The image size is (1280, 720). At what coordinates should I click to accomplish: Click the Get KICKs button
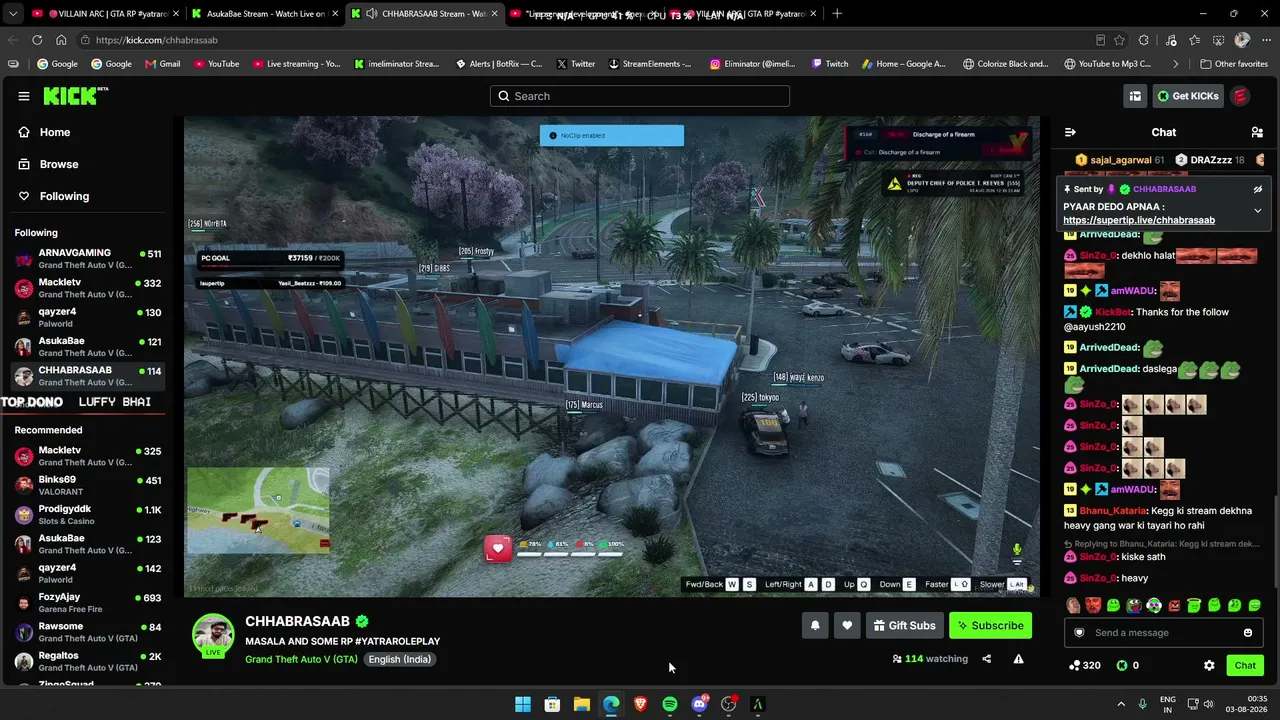tap(1188, 96)
